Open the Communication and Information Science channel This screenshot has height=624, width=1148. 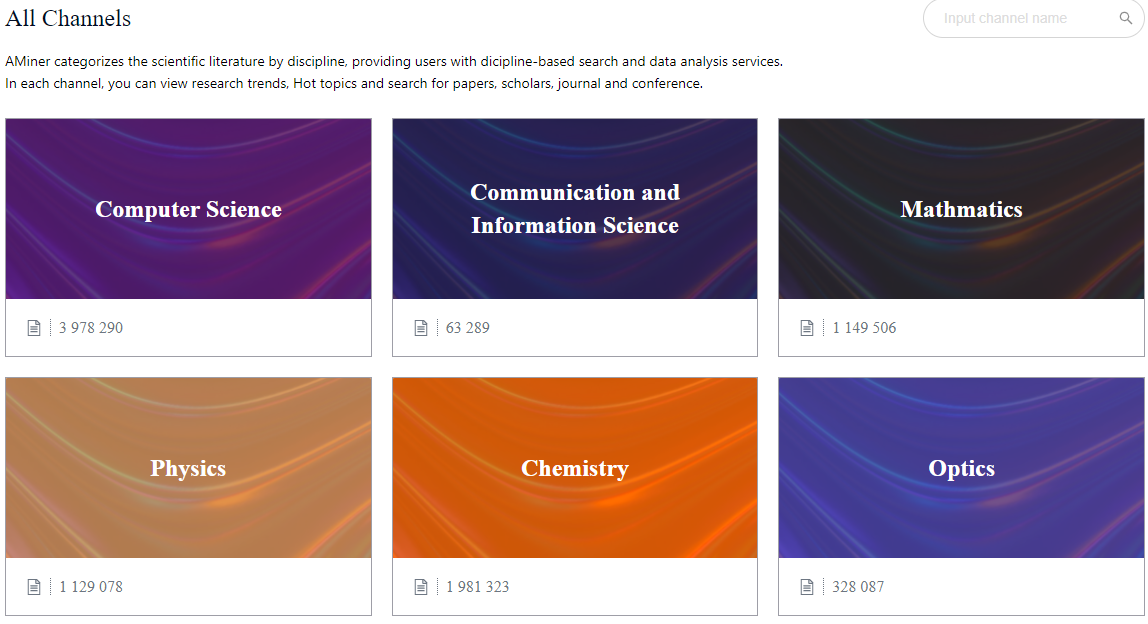(x=575, y=209)
